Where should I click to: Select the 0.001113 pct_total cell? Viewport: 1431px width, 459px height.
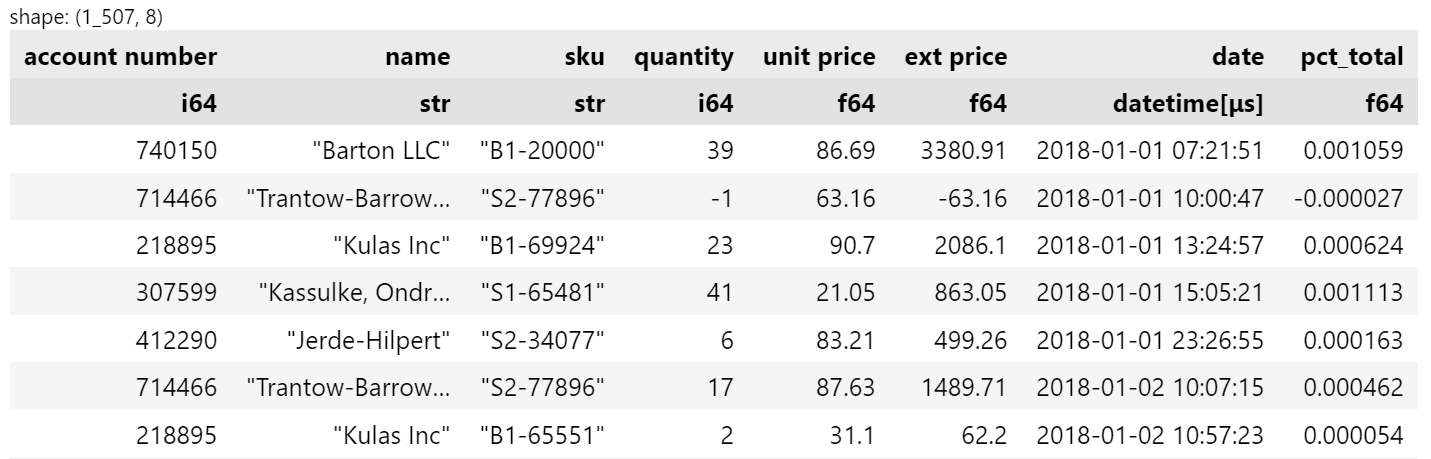[1353, 293]
